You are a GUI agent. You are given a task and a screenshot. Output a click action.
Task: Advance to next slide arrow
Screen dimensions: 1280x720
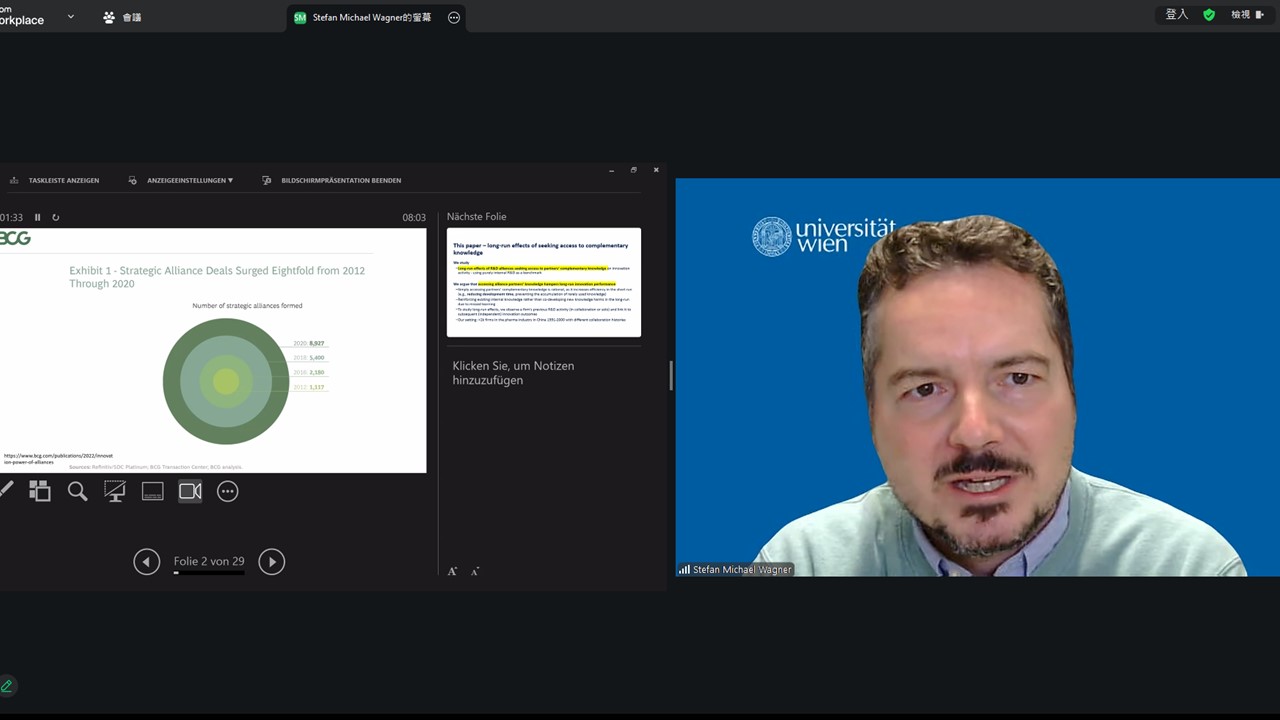pyautogui.click(x=271, y=562)
